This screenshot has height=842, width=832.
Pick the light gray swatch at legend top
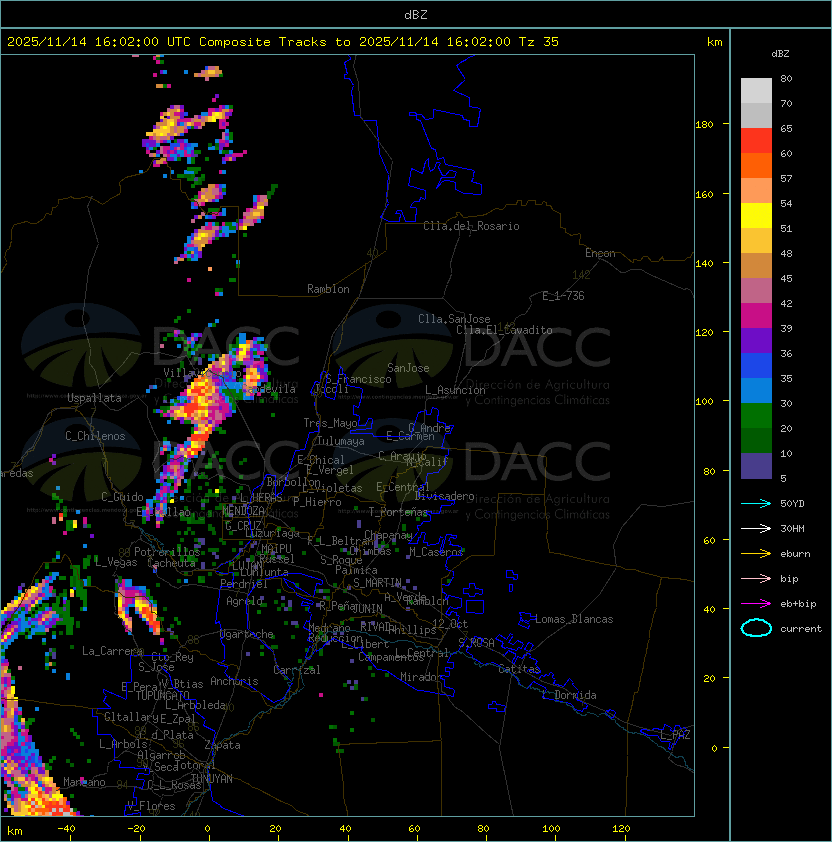756,91
